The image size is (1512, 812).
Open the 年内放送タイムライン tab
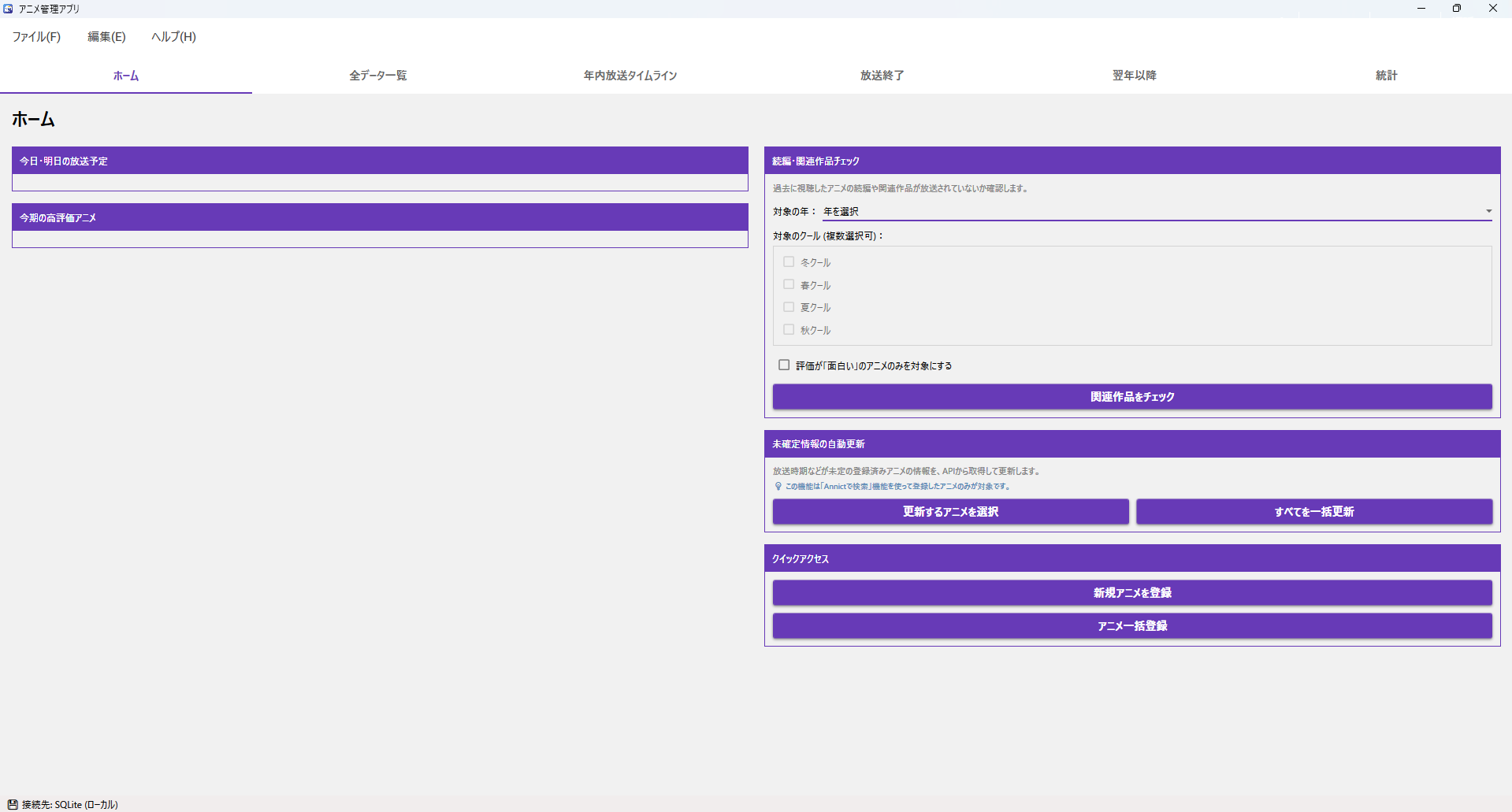[630, 76]
